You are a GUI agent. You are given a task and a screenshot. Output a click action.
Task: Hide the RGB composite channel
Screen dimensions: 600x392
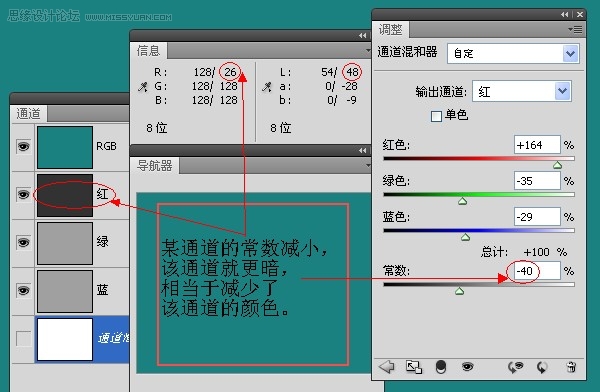[23, 146]
